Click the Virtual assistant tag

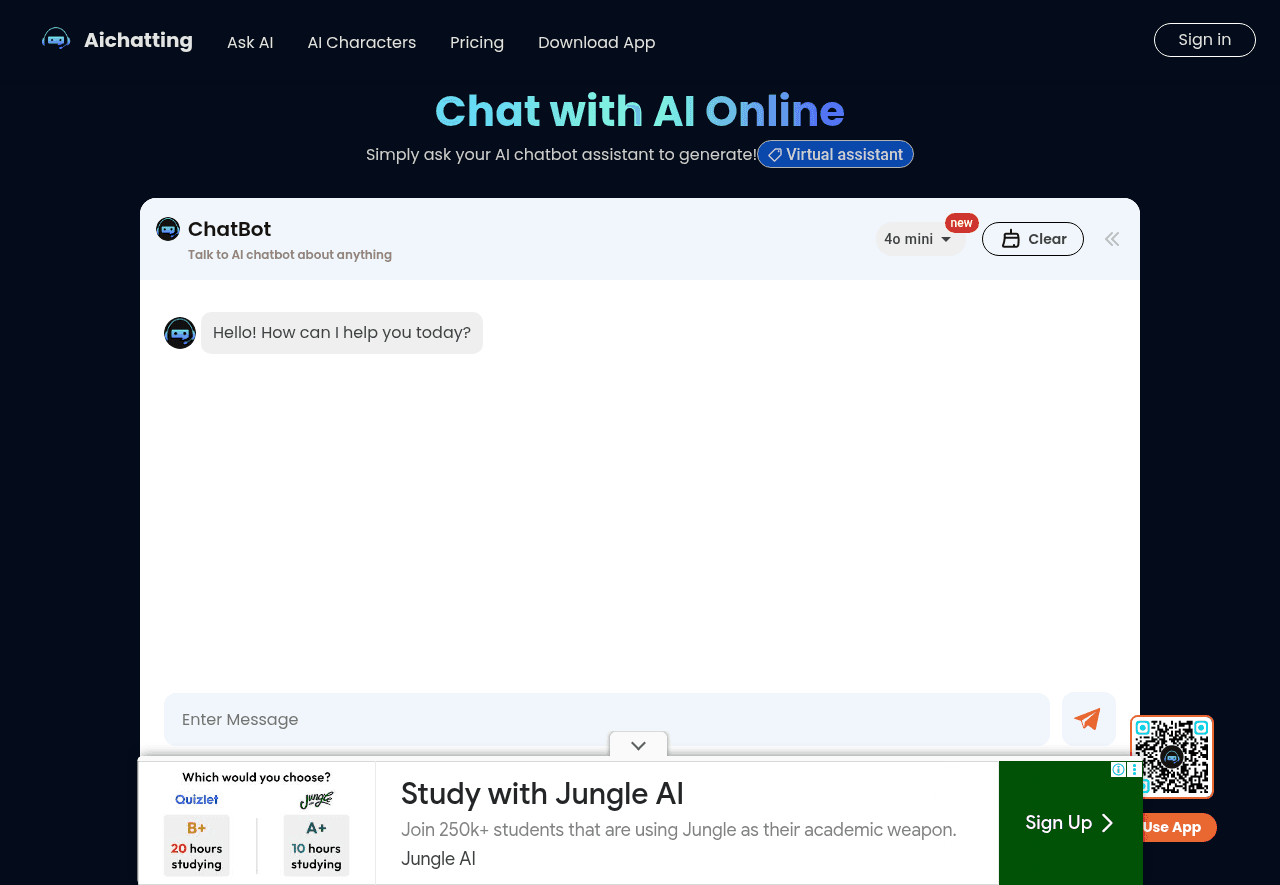835,154
